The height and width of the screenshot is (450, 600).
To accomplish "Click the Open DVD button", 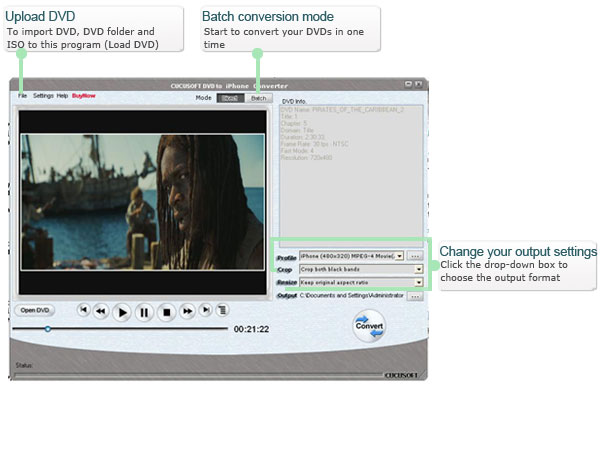I will [34, 310].
